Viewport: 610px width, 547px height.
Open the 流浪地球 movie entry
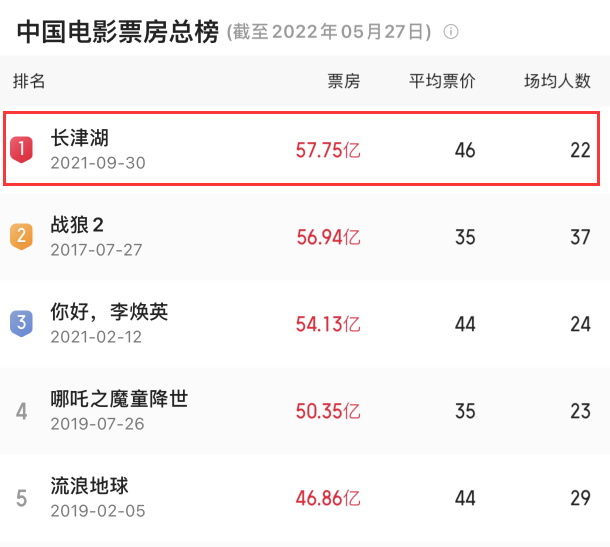305,498
